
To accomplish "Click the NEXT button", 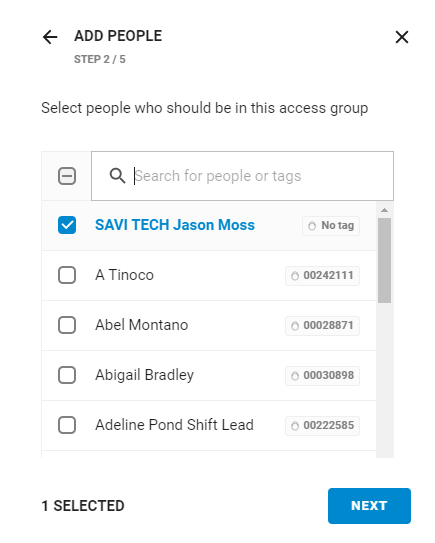I will coord(369,506).
